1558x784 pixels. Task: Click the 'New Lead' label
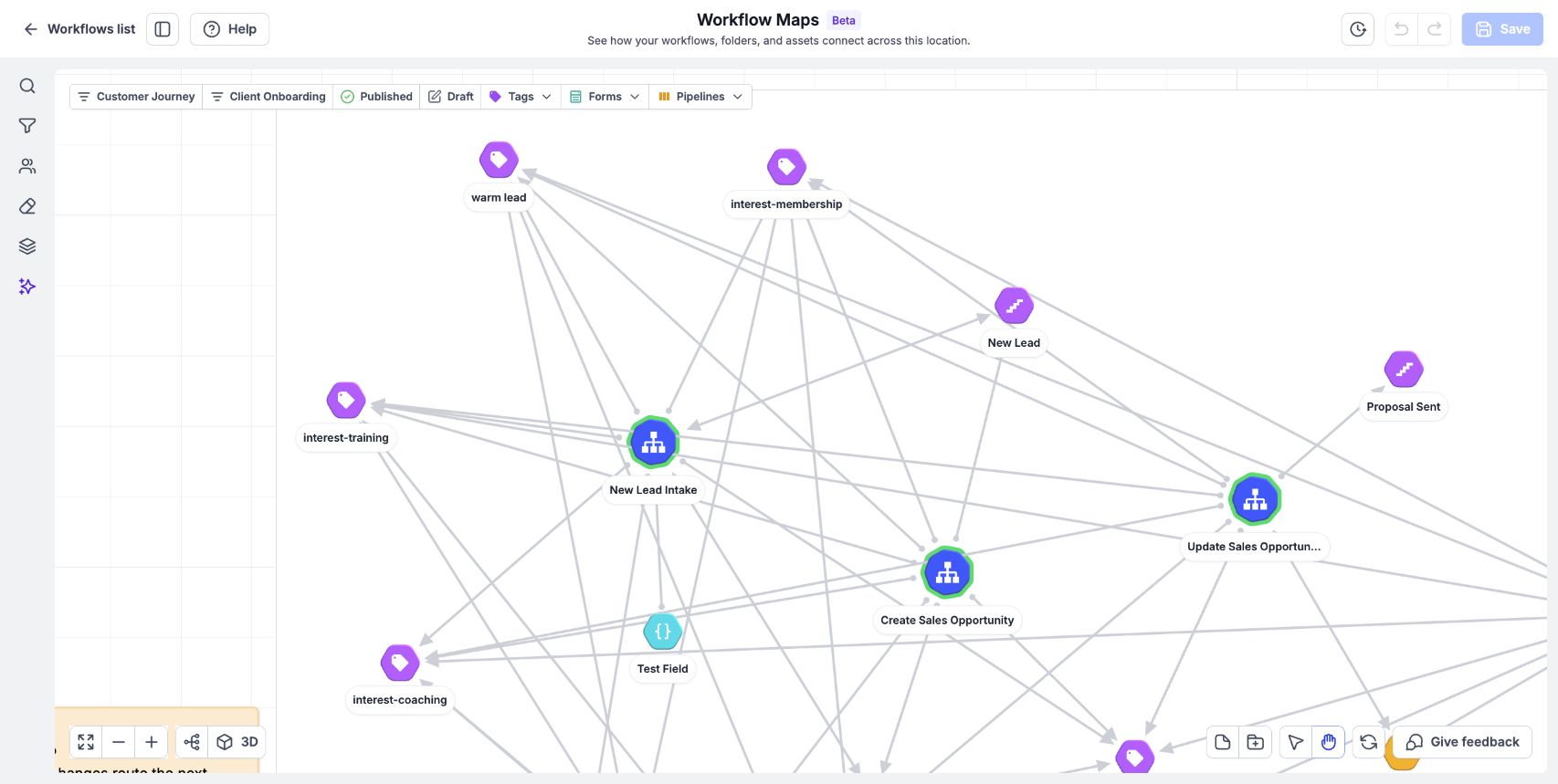click(x=1014, y=343)
